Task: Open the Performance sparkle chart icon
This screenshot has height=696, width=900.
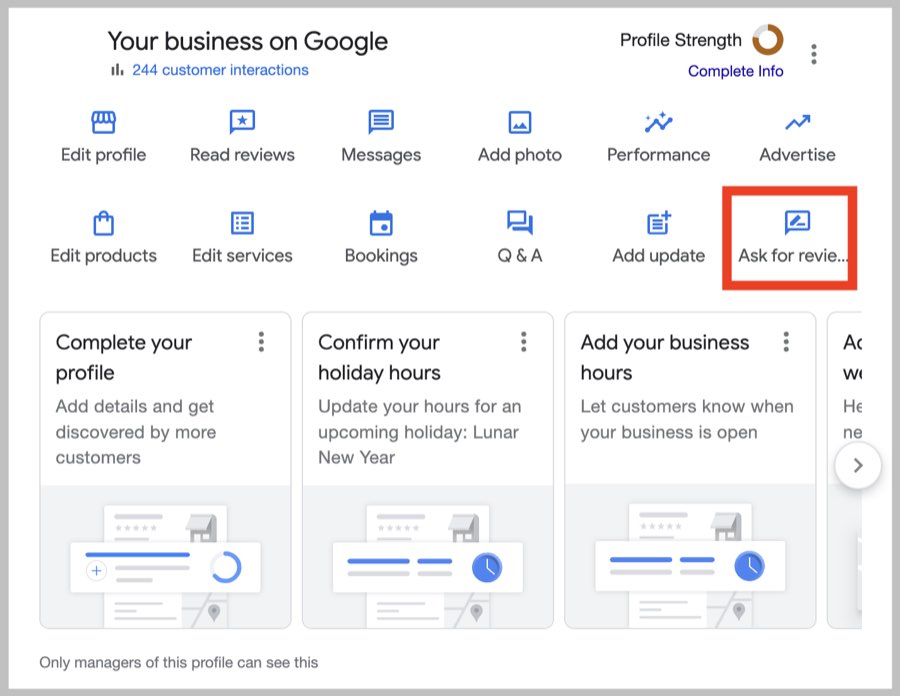Action: (x=658, y=122)
